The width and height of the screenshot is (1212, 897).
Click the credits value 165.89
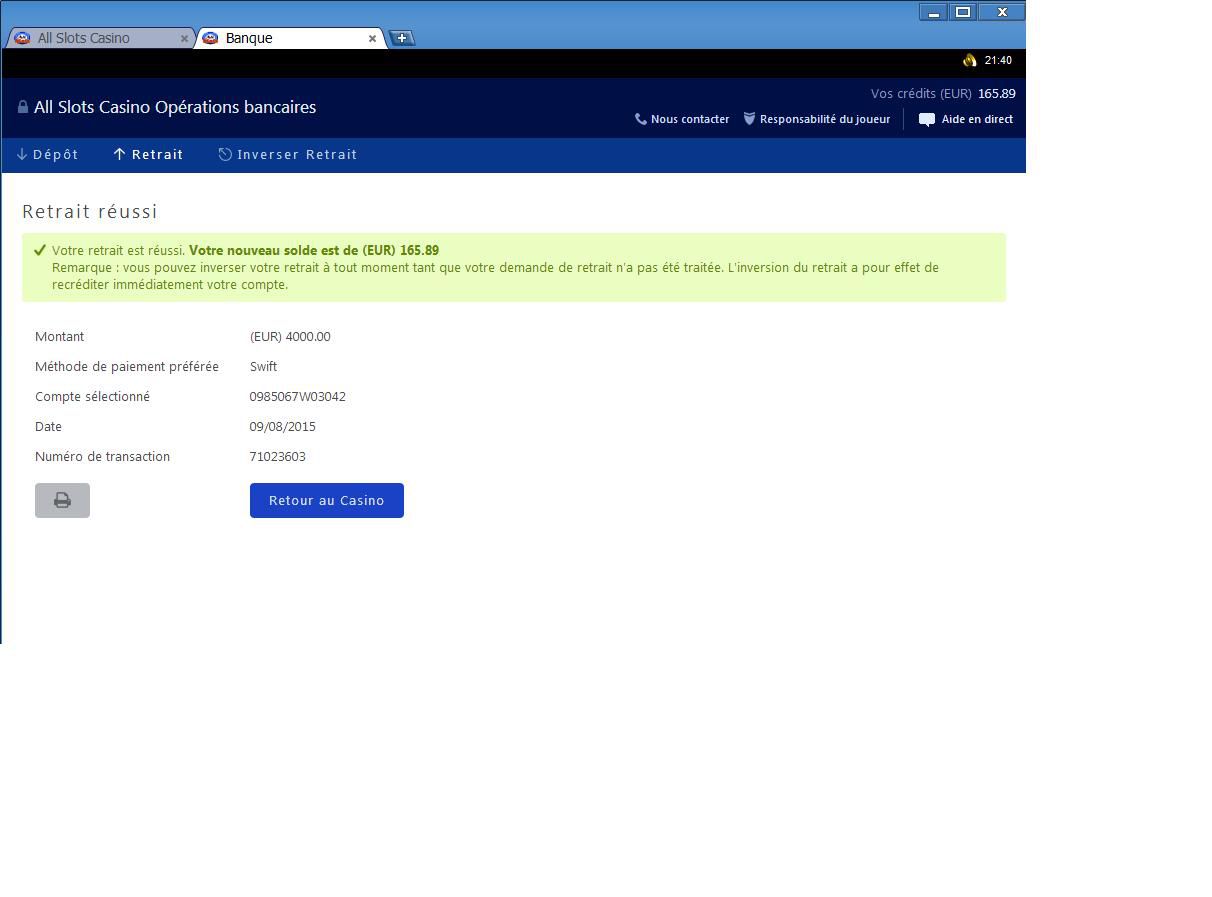[996, 93]
